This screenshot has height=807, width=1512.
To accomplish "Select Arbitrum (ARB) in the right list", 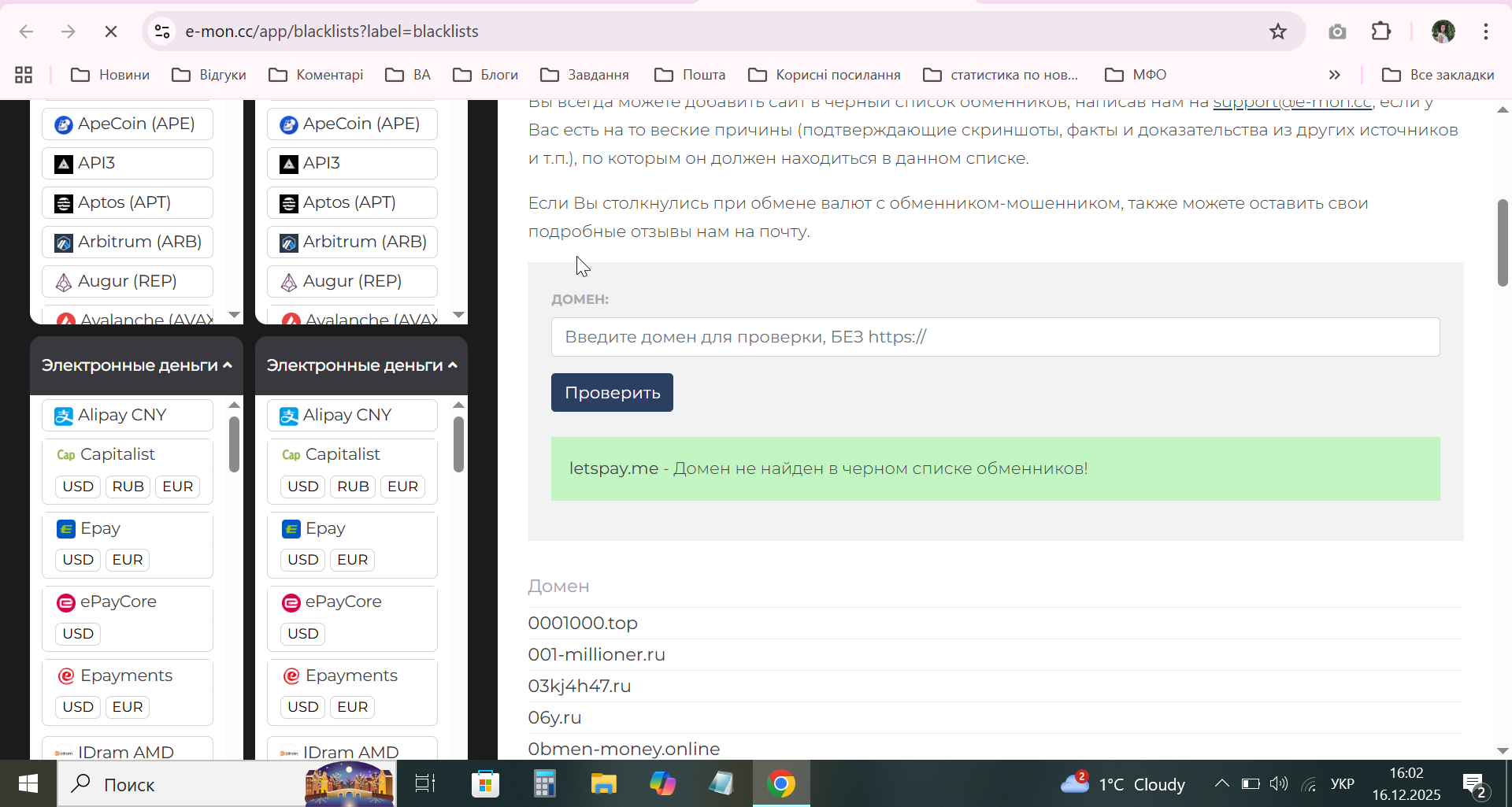I will pos(352,242).
